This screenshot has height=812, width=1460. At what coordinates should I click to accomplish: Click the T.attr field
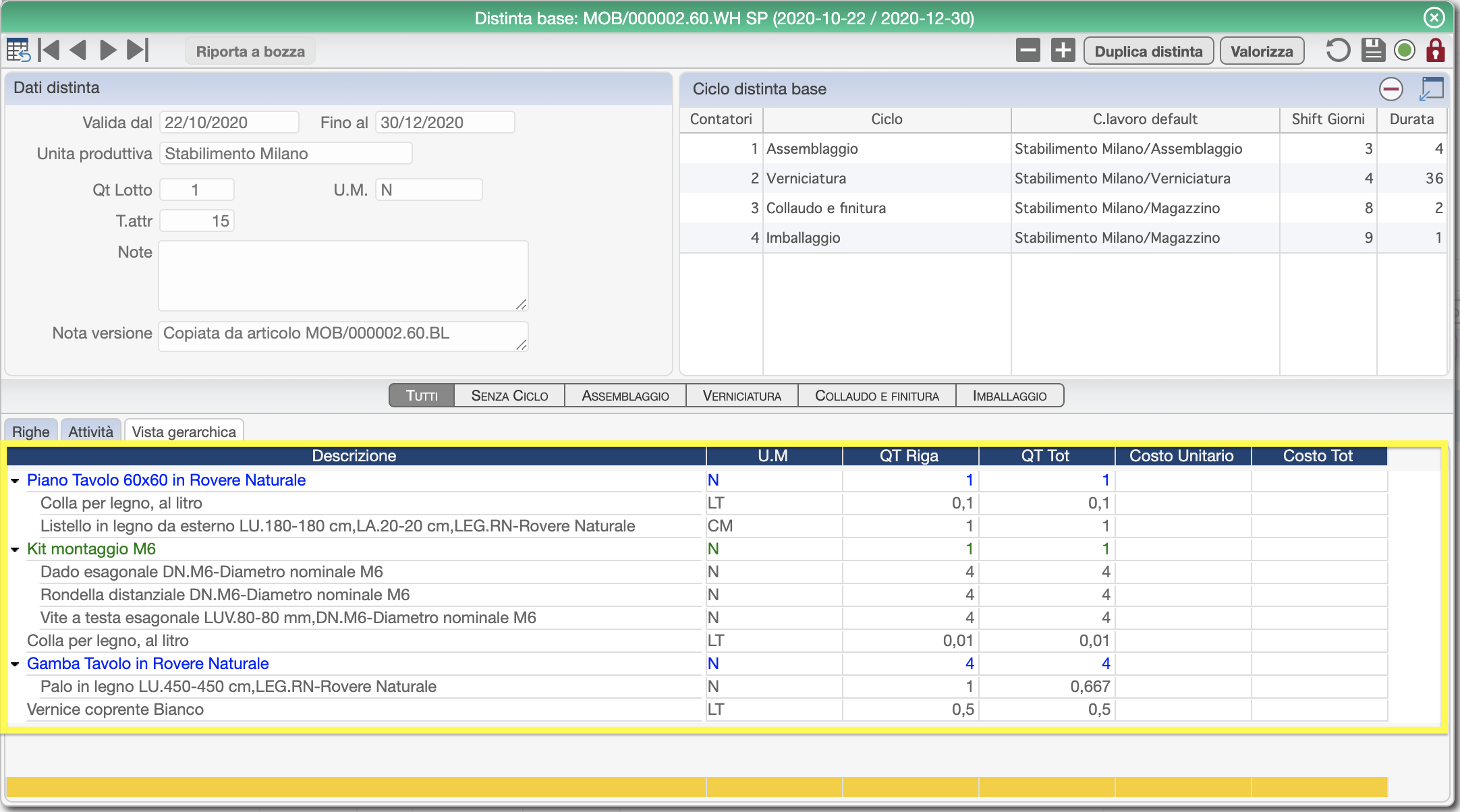(x=196, y=221)
